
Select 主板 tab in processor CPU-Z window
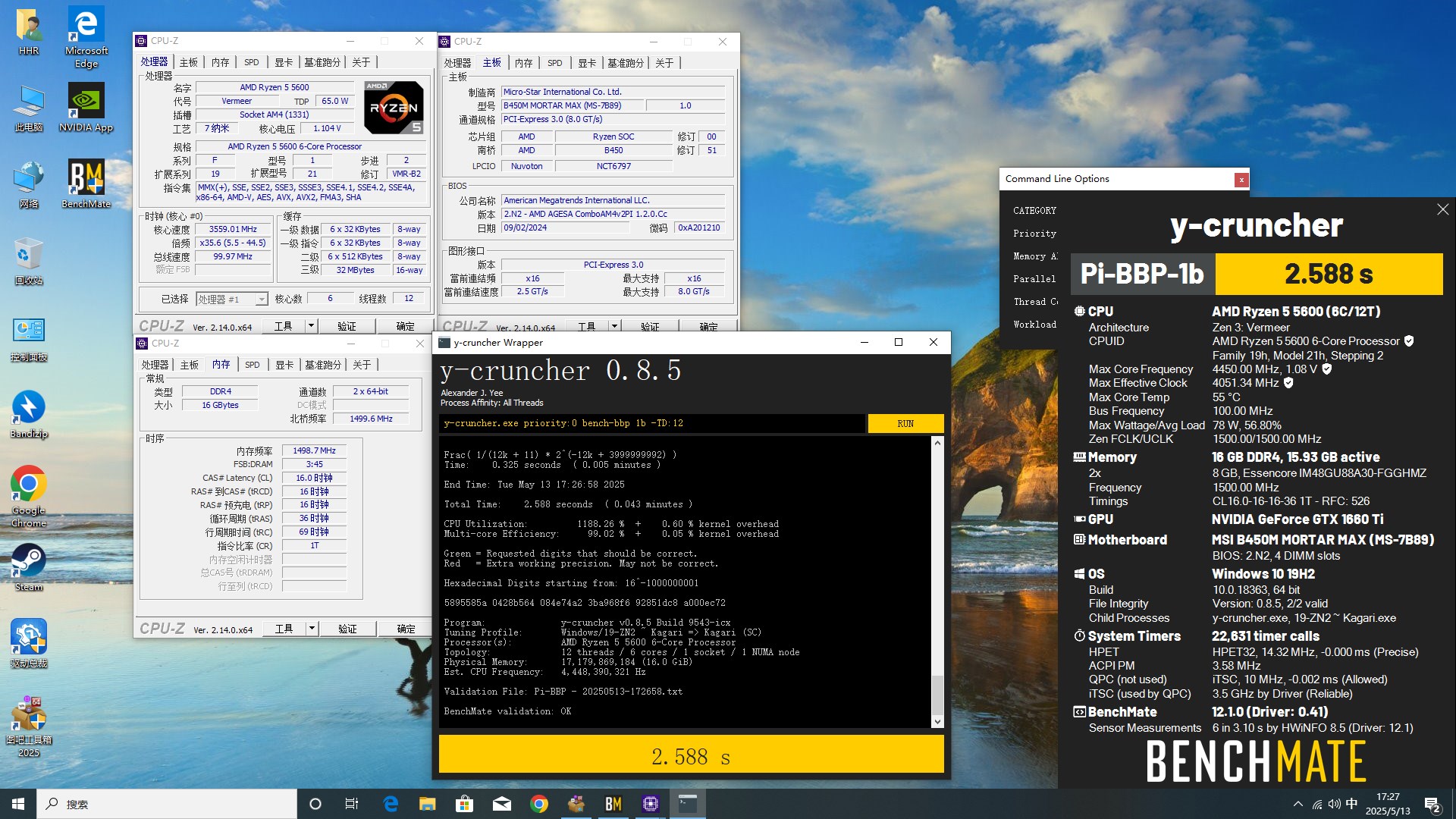click(x=189, y=62)
